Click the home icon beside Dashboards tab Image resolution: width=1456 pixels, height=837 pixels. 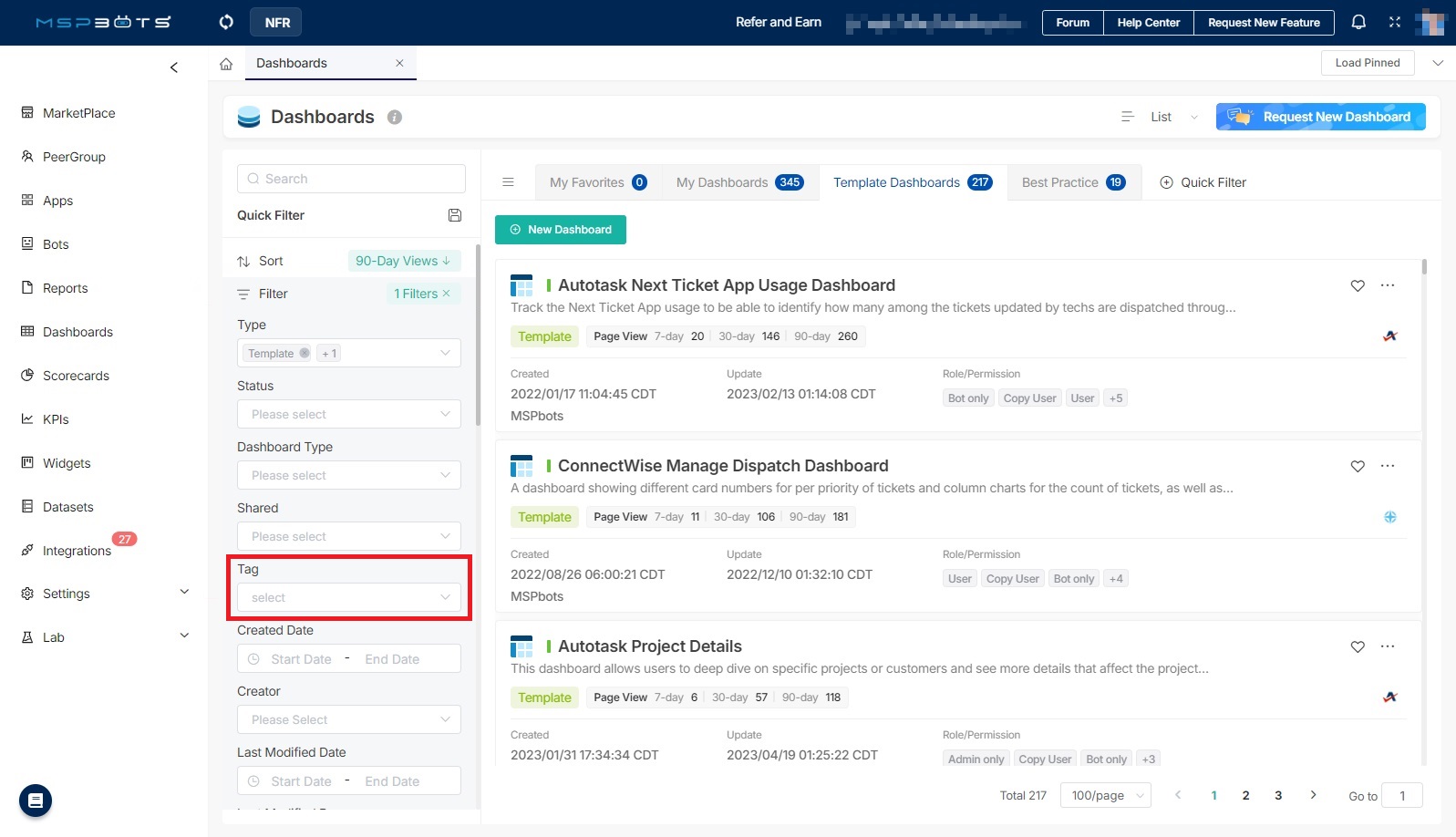226,64
